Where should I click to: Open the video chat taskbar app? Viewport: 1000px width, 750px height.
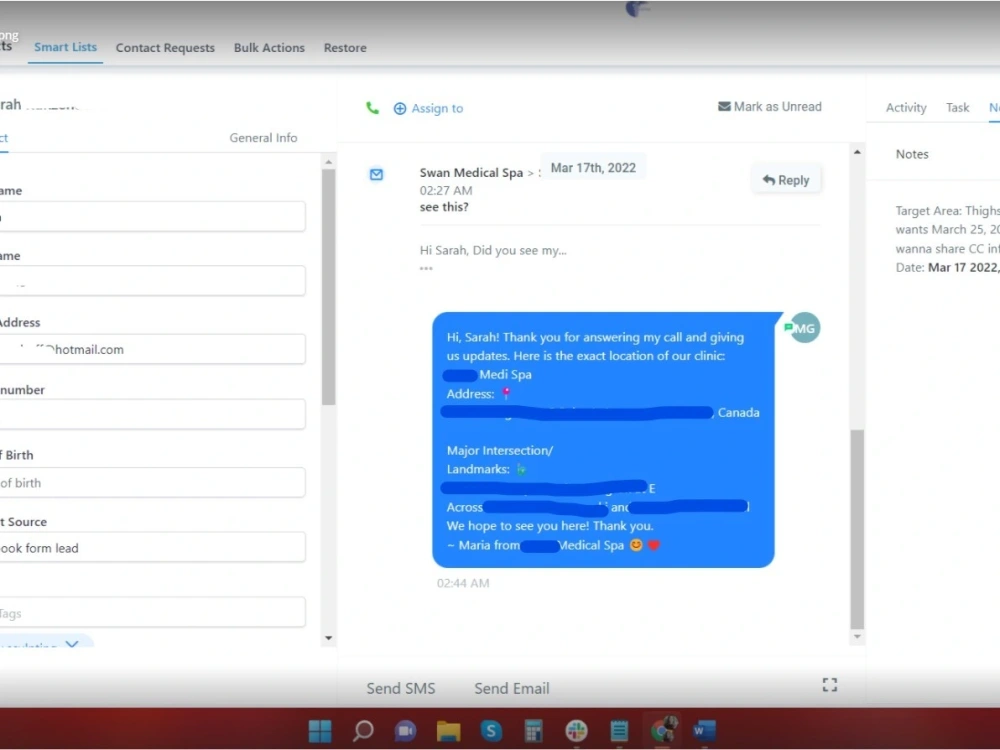point(406,731)
